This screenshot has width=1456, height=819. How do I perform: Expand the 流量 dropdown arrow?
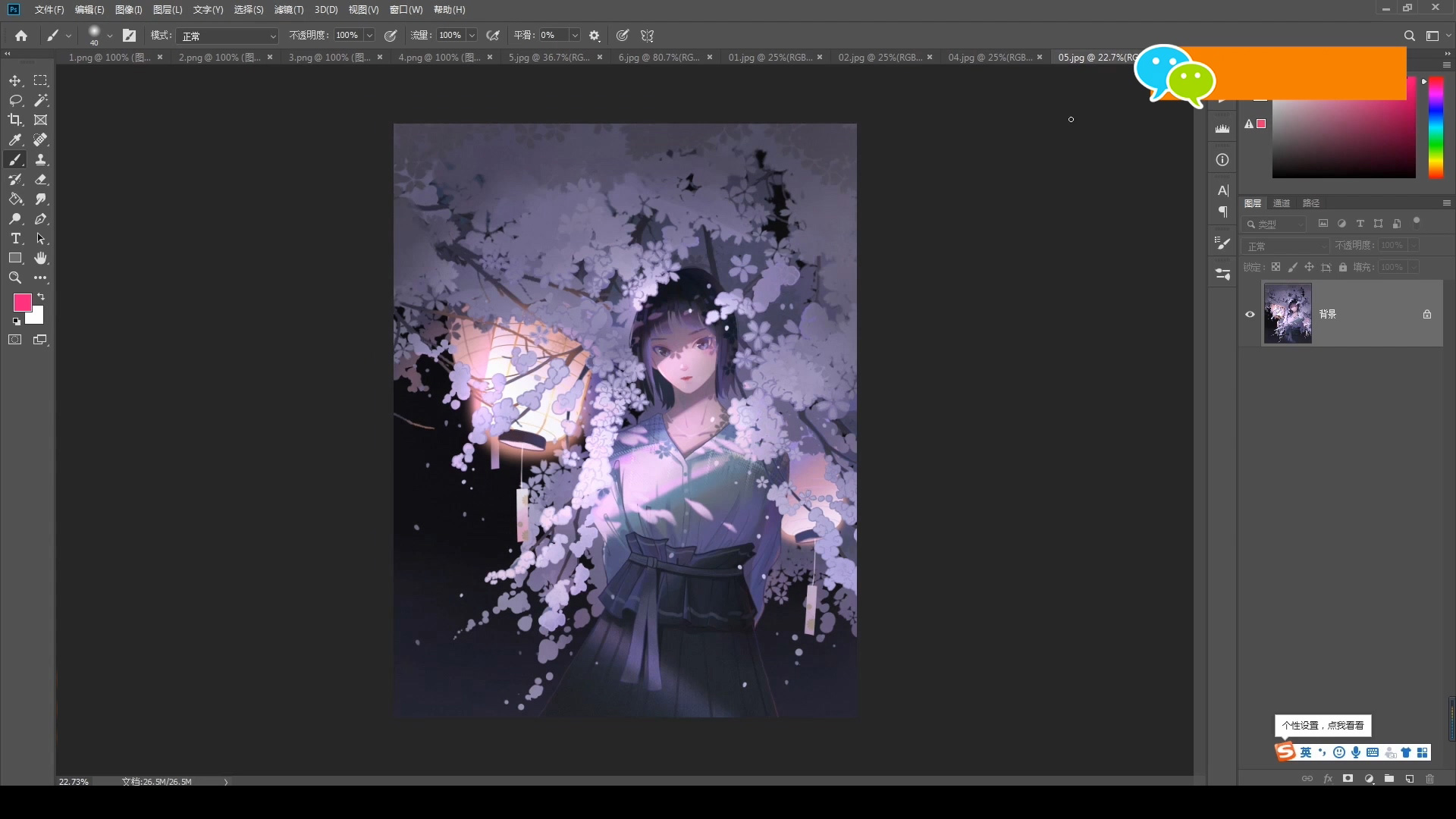(472, 36)
